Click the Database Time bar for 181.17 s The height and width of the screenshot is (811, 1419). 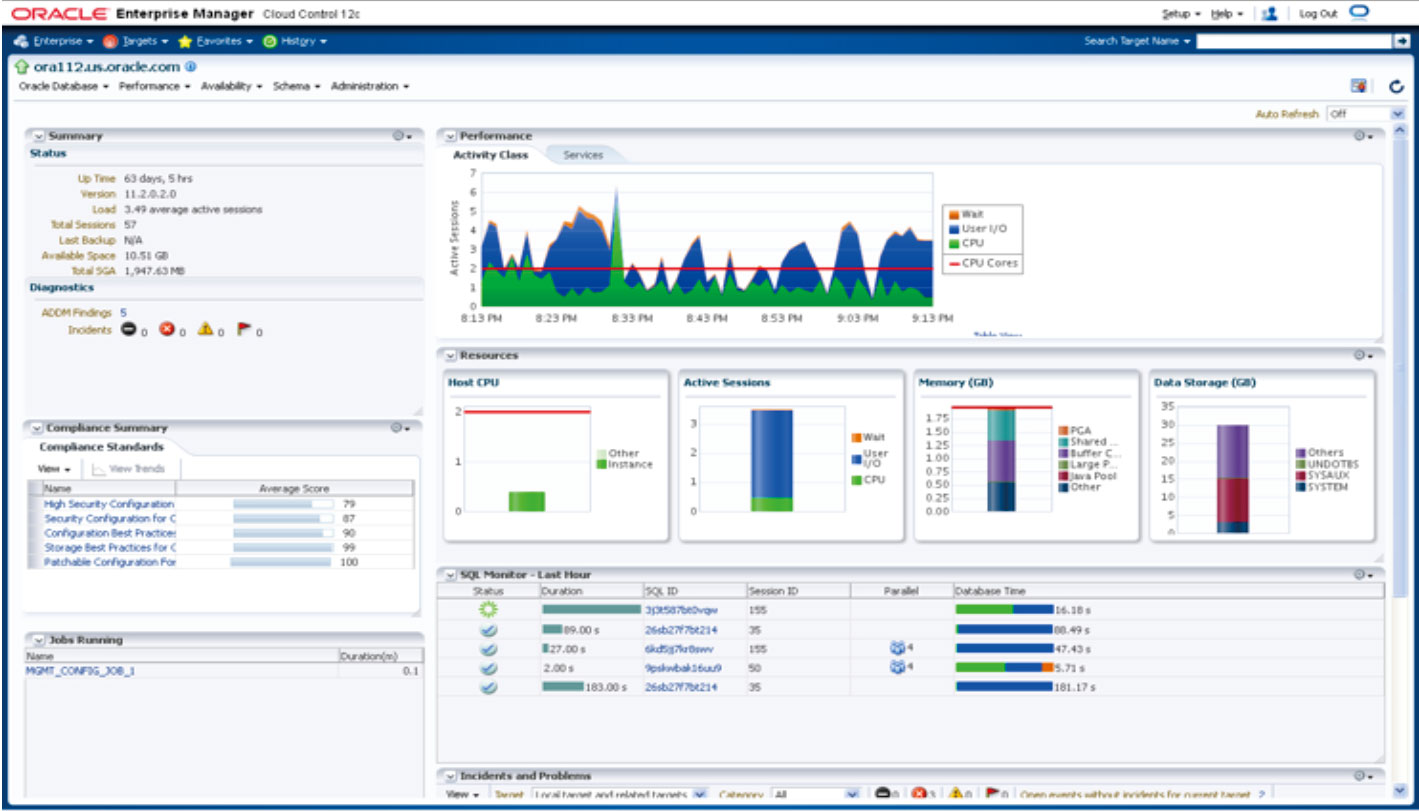1004,687
